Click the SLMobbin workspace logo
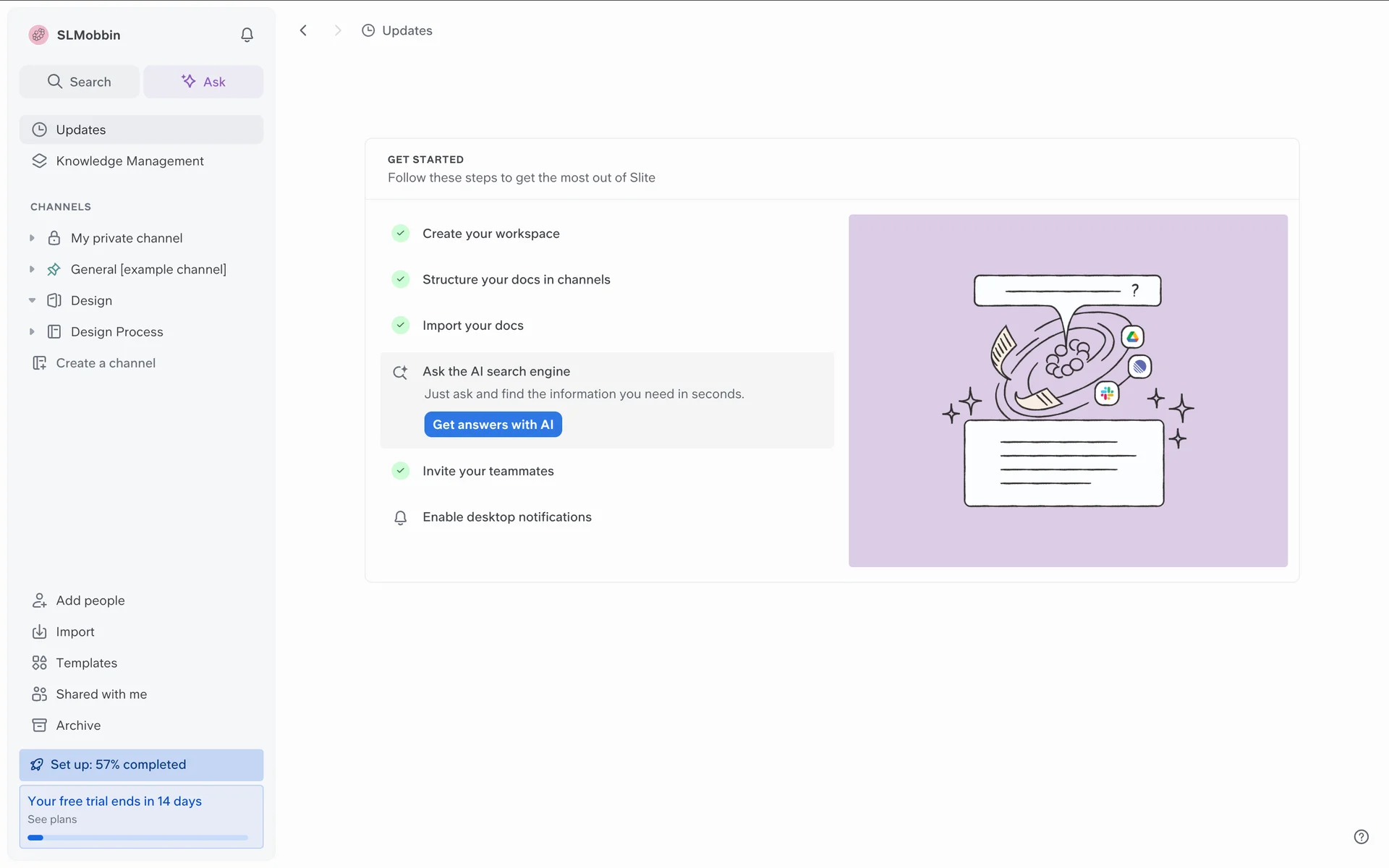Viewport: 1389px width, 868px height. pyautogui.click(x=38, y=35)
